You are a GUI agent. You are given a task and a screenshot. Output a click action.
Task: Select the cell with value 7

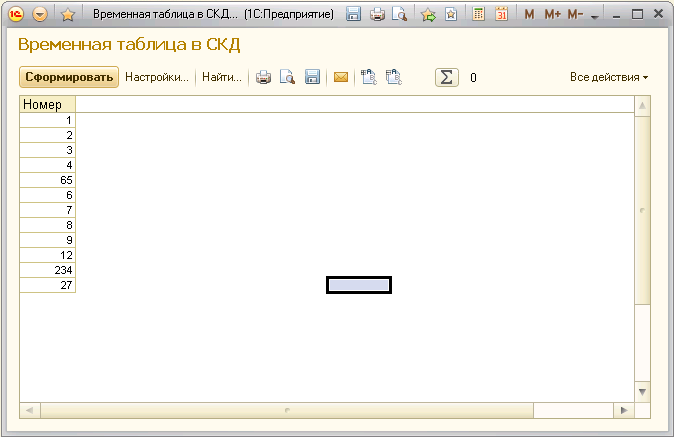(48, 211)
